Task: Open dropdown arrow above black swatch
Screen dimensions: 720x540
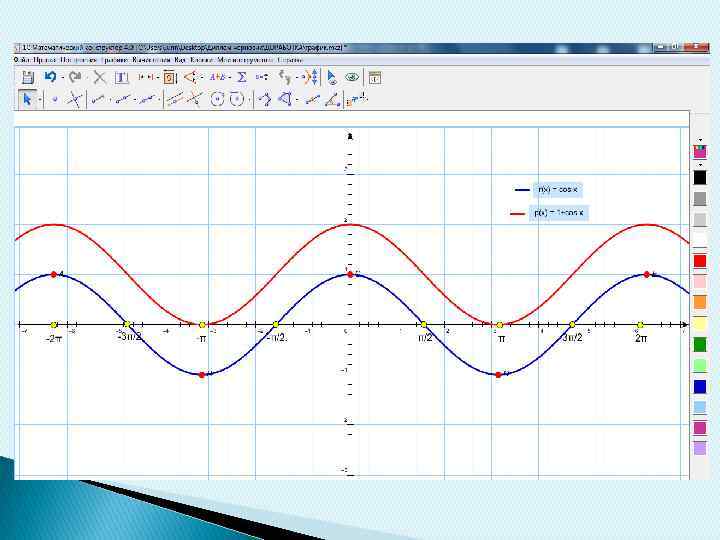Action: pos(700,164)
